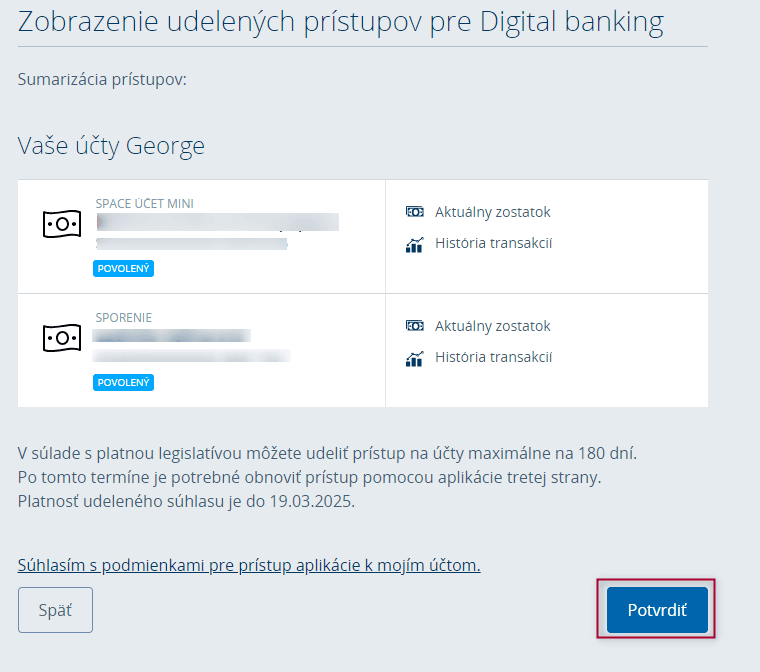
Task: Click the blurred account number under Space účet mini
Action: click(x=216, y=222)
